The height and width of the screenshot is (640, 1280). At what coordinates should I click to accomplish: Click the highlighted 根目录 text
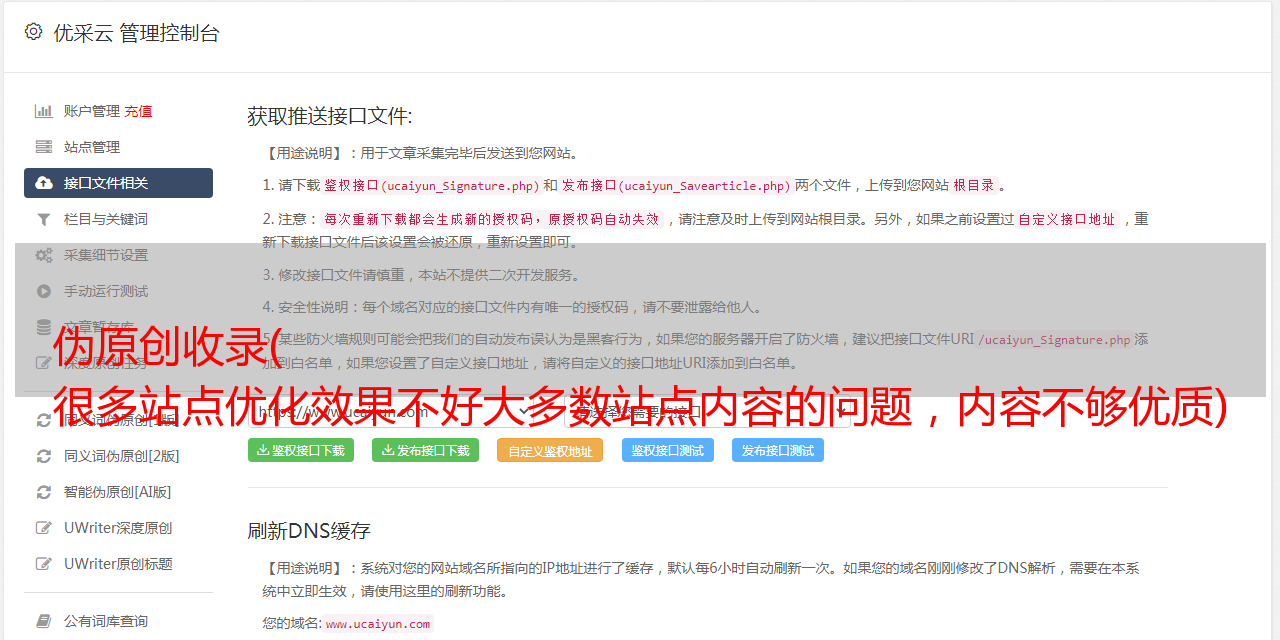(974, 185)
